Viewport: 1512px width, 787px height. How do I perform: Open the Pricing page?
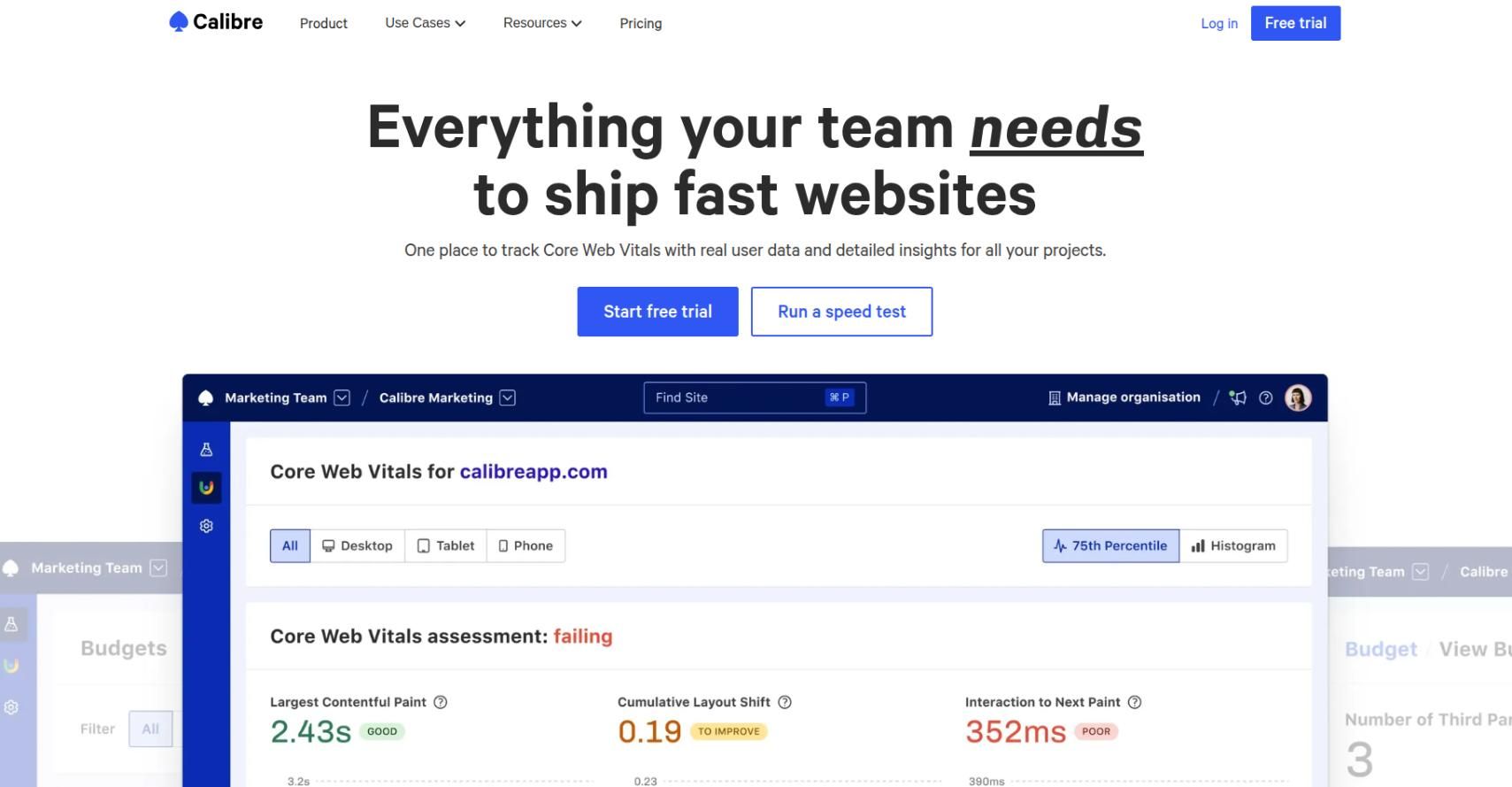pyautogui.click(x=641, y=23)
